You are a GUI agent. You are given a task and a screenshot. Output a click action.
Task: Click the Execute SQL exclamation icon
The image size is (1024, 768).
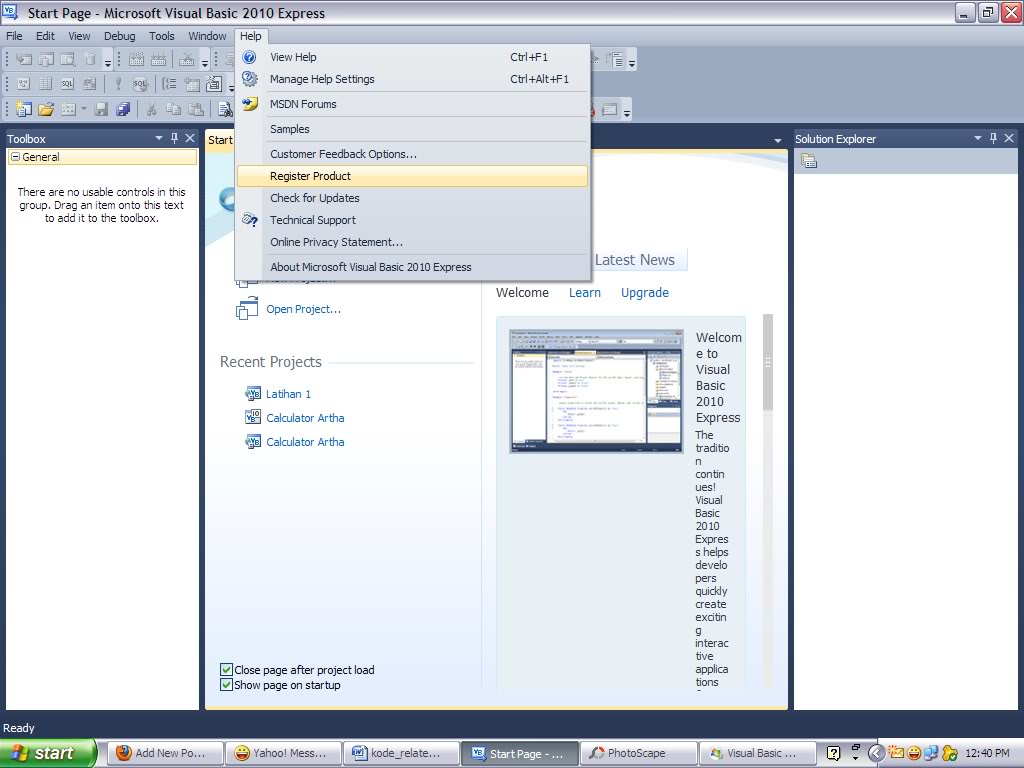(118, 84)
